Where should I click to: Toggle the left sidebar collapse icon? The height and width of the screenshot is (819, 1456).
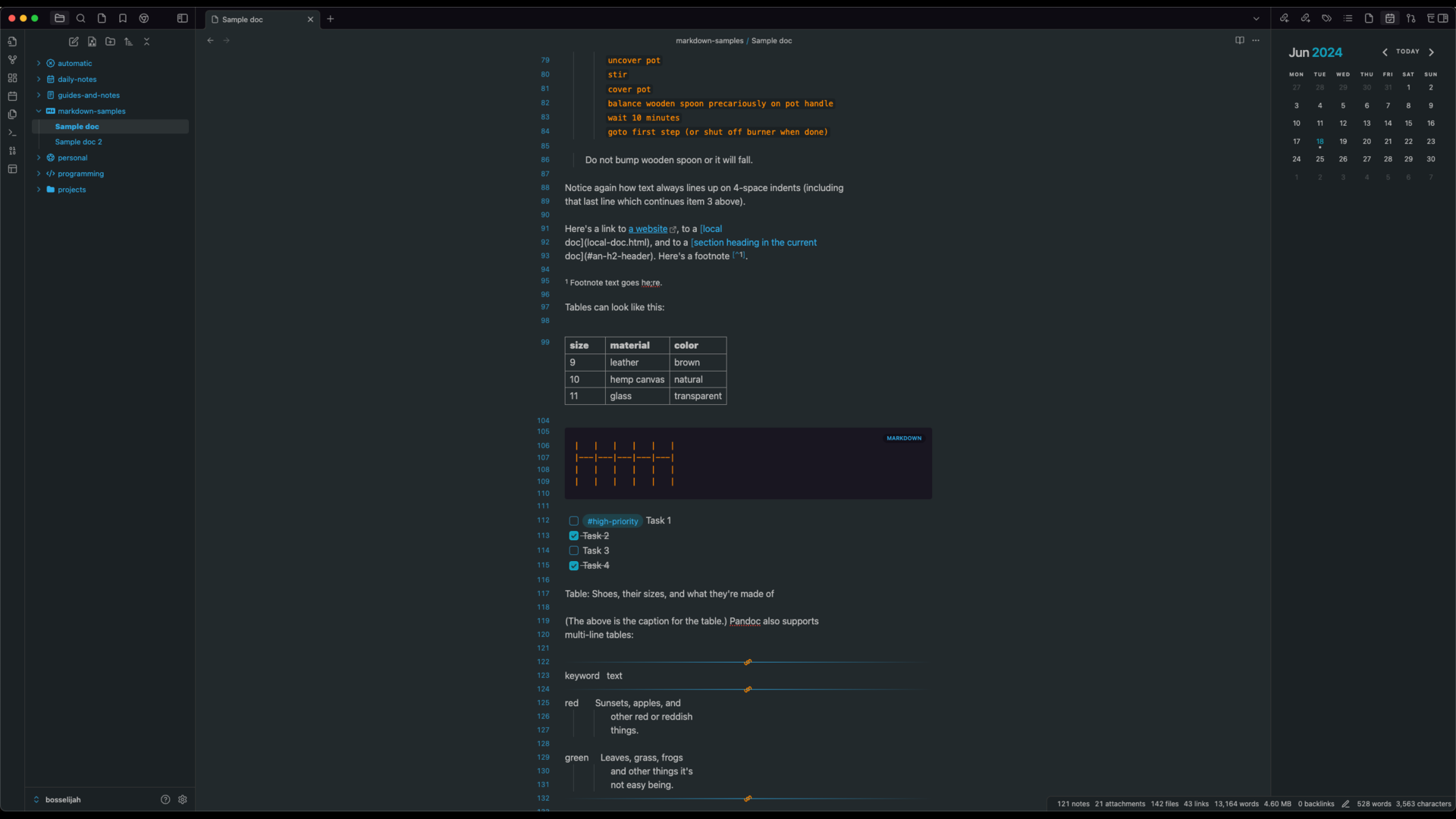[x=183, y=18]
